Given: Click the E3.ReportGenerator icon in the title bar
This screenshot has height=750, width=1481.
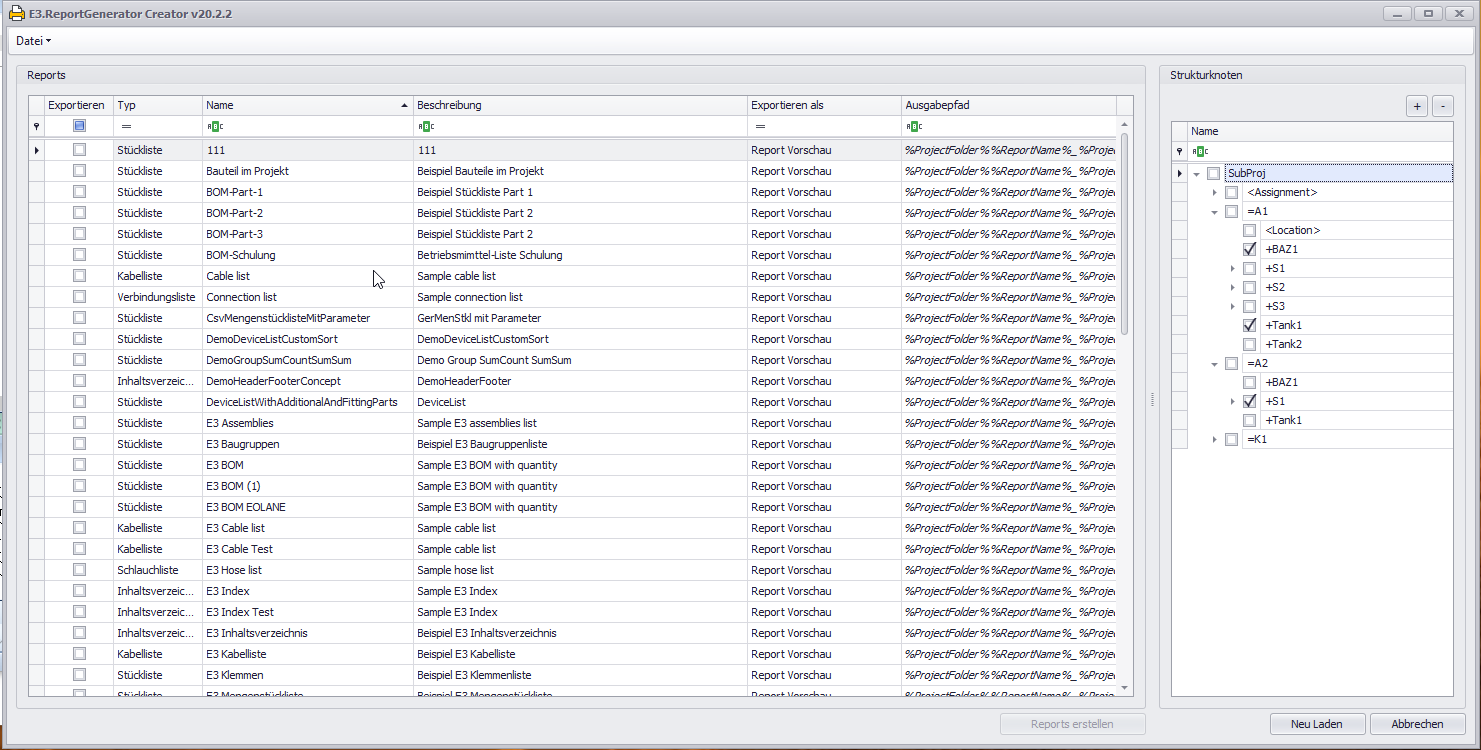Looking at the screenshot, I should (16, 13).
